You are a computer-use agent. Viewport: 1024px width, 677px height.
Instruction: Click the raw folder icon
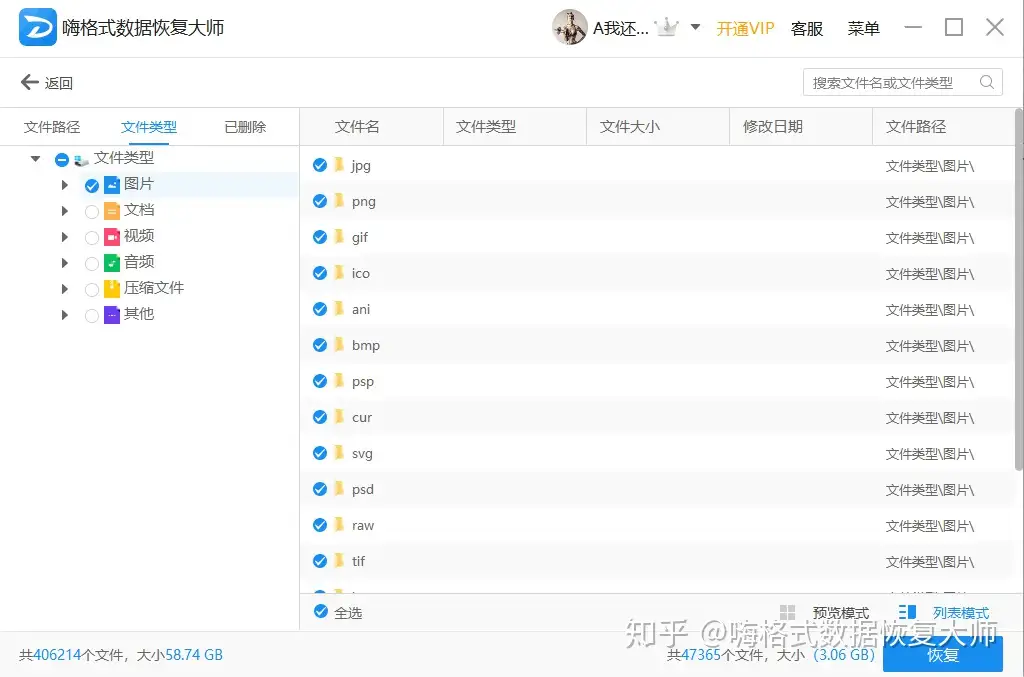pyautogui.click(x=339, y=524)
